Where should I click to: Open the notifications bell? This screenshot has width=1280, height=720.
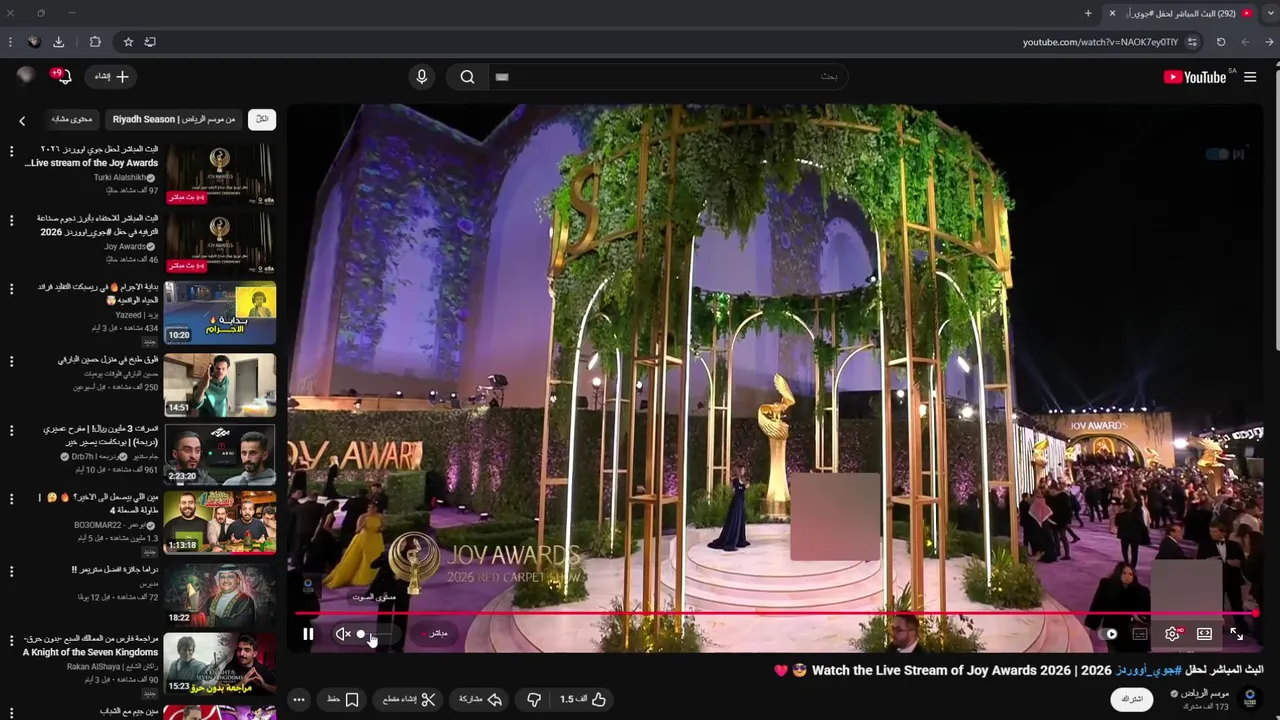tap(63, 77)
